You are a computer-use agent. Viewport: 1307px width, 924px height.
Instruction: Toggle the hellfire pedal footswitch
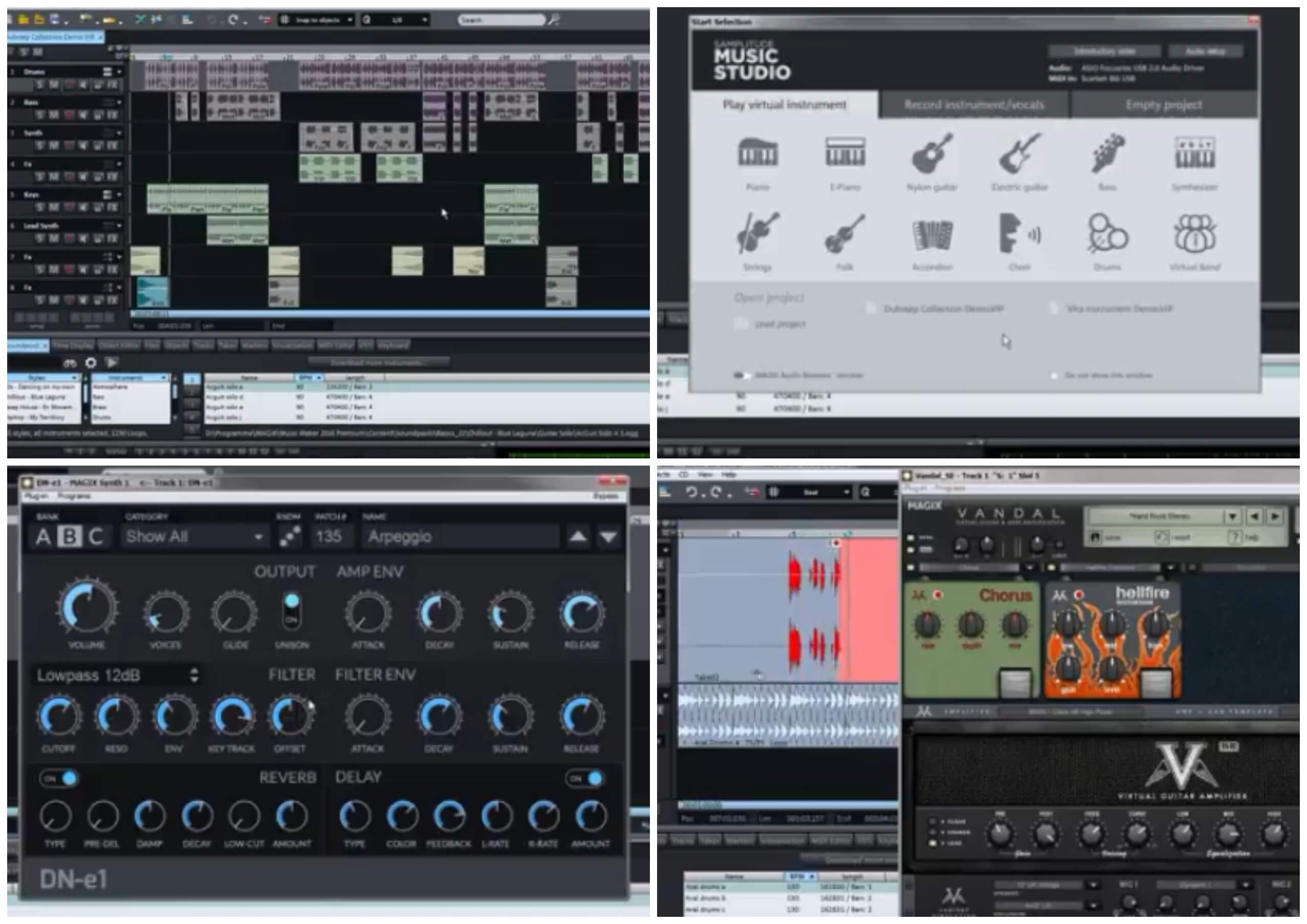click(1156, 683)
